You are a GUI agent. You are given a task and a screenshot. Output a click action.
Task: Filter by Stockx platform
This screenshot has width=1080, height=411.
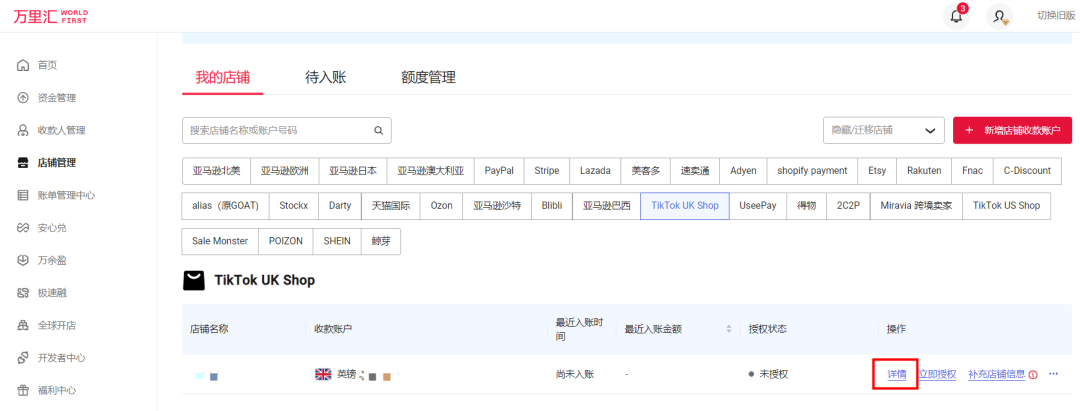[294, 206]
